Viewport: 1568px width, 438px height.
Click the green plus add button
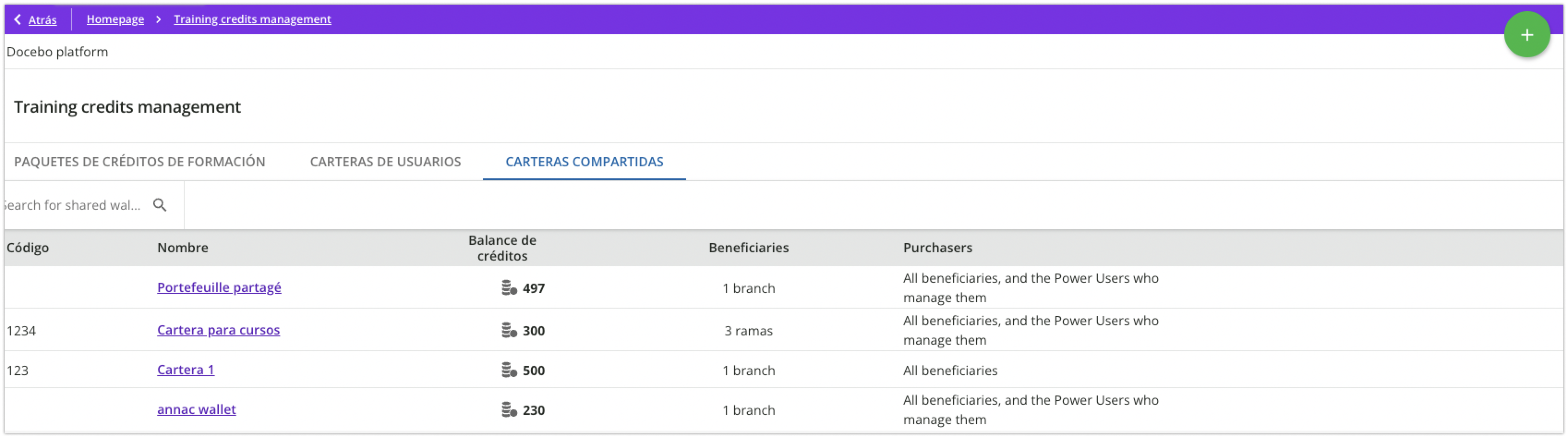click(1526, 35)
